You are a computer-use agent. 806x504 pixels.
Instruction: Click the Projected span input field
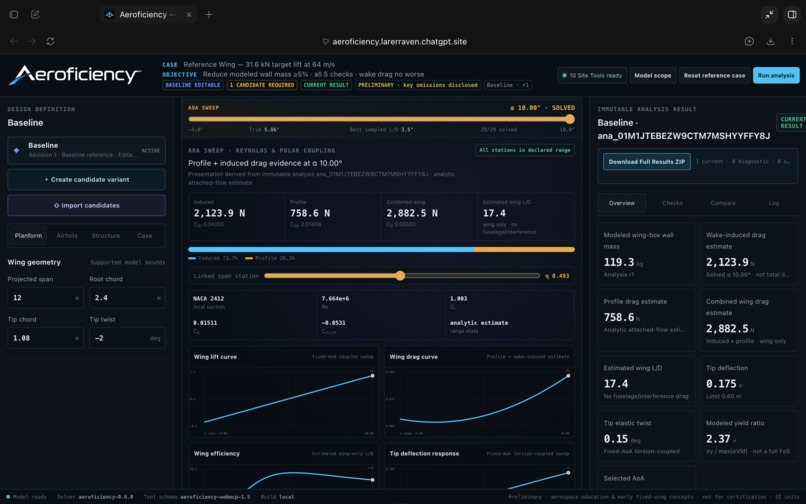45,298
